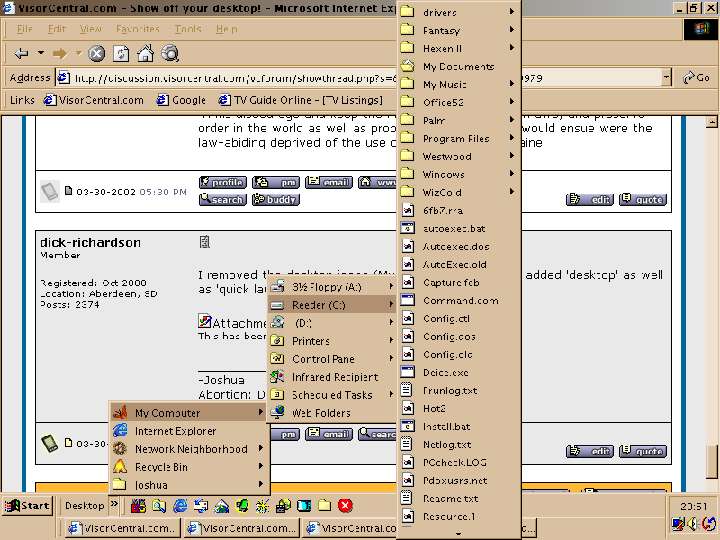The image size is (720, 540).
Task: Open the Recycle Bin menu entry
Action: [x=161, y=467]
